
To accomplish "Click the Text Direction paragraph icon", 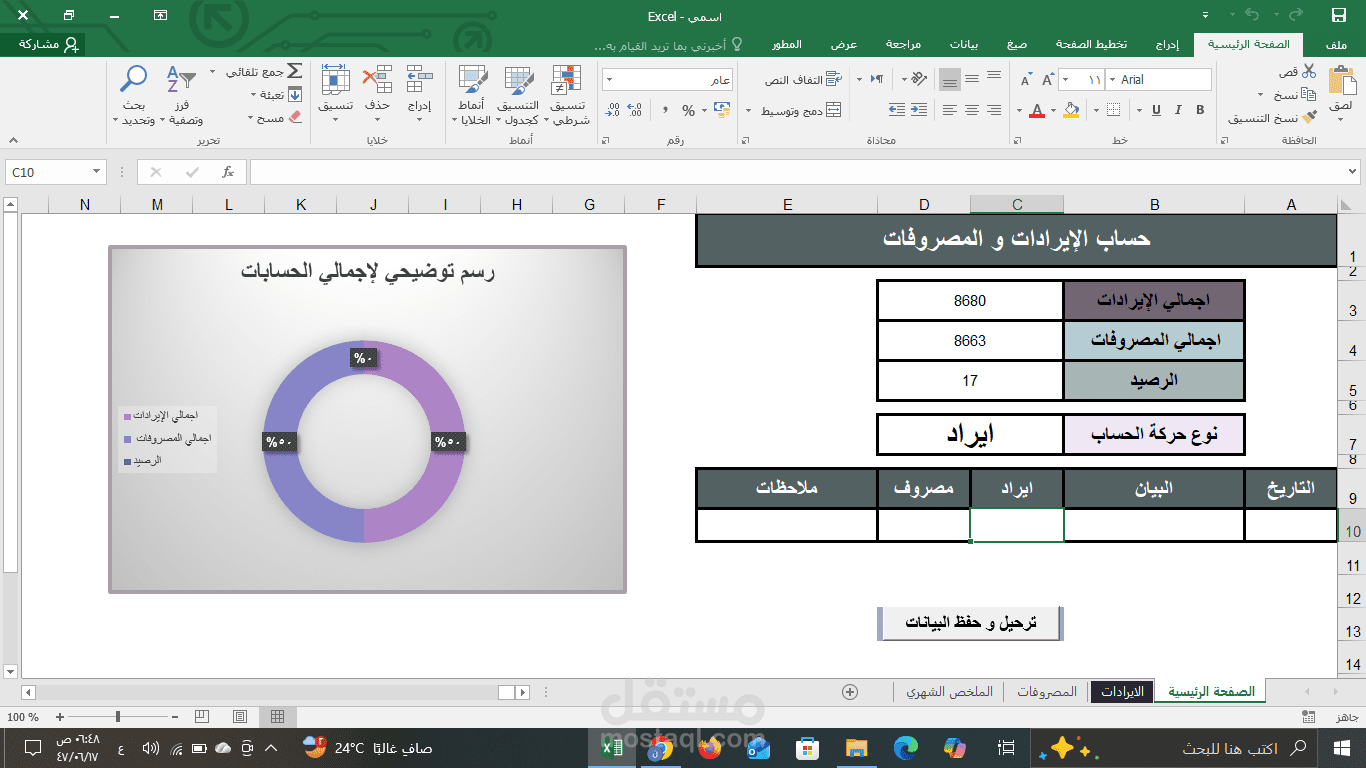I will pyautogui.click(x=877, y=79).
